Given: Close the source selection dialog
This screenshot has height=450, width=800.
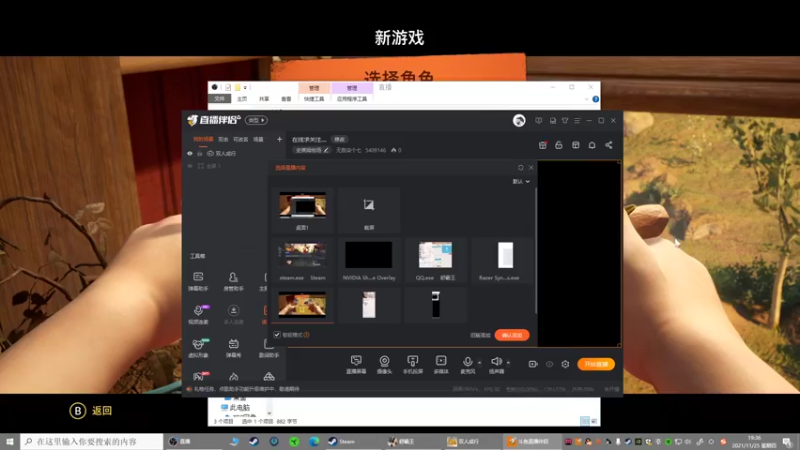Looking at the screenshot, I should tap(531, 167).
